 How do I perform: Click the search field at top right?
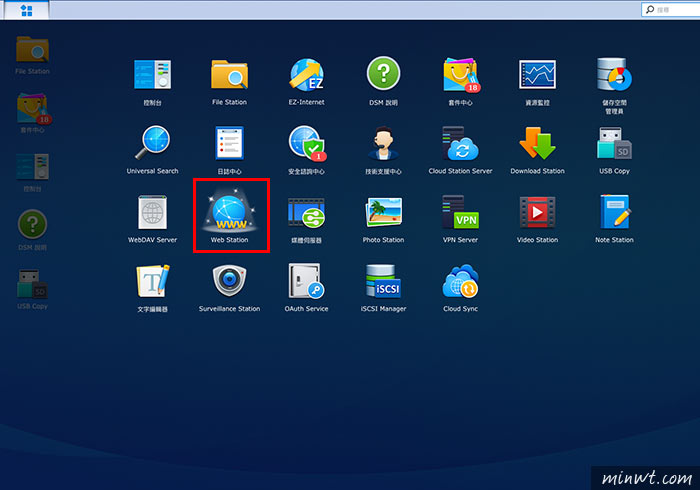point(671,9)
